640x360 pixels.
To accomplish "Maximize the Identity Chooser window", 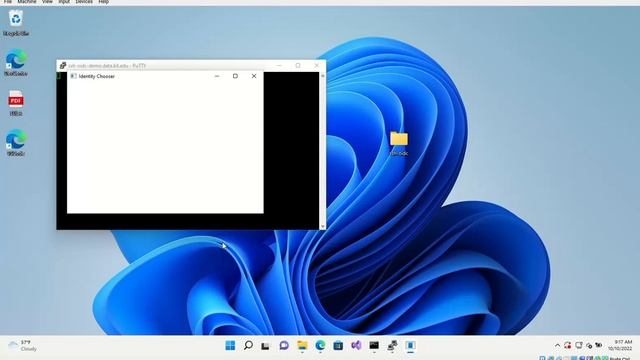I will pyautogui.click(x=236, y=76).
